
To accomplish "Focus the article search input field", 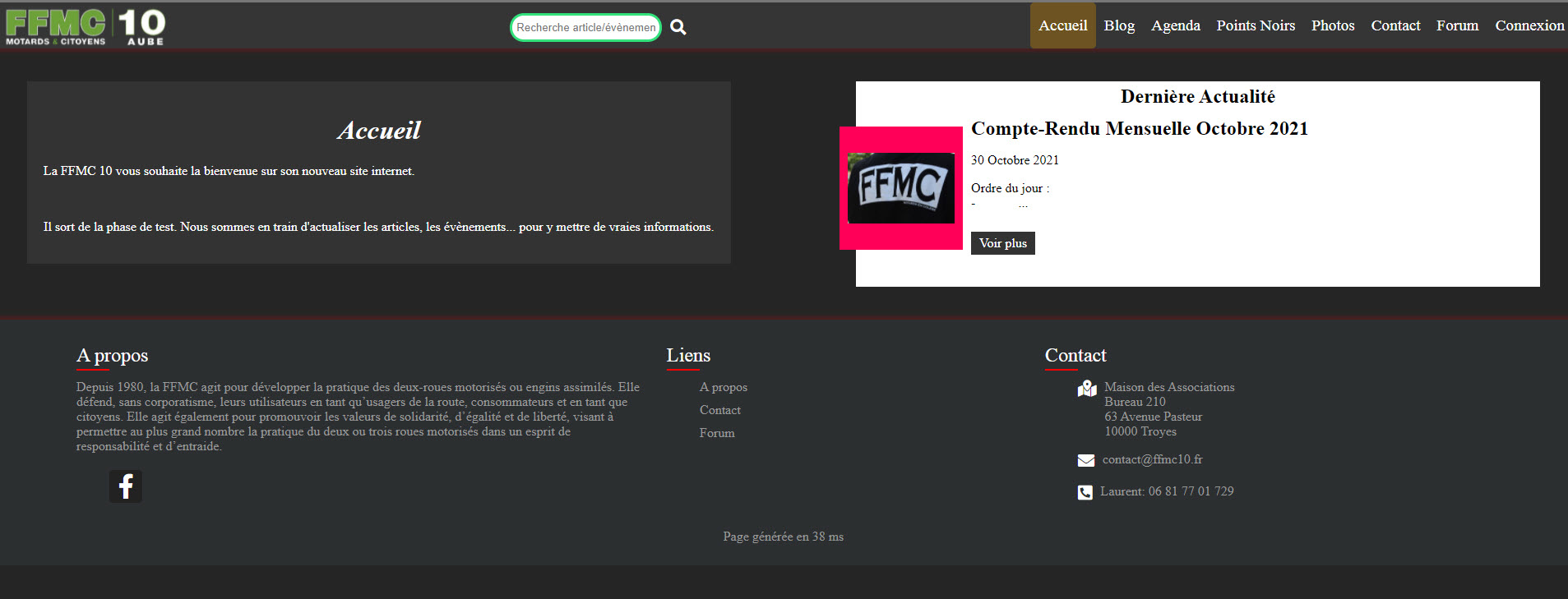I will (585, 27).
